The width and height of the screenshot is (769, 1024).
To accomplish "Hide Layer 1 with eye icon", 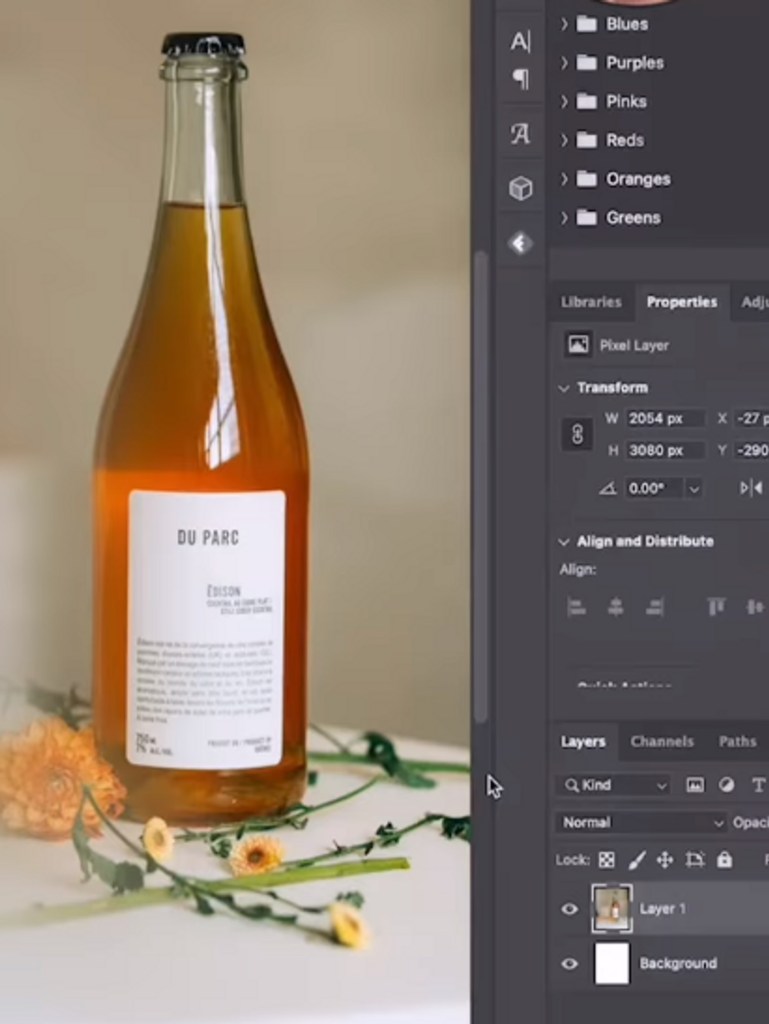I will coord(569,909).
